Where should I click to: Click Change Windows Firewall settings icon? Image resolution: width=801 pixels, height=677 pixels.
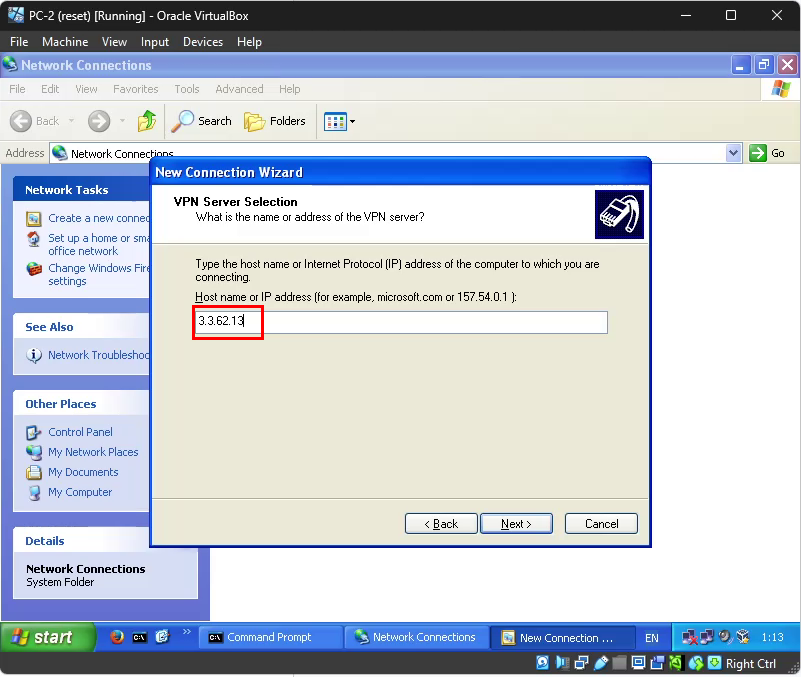(34, 269)
